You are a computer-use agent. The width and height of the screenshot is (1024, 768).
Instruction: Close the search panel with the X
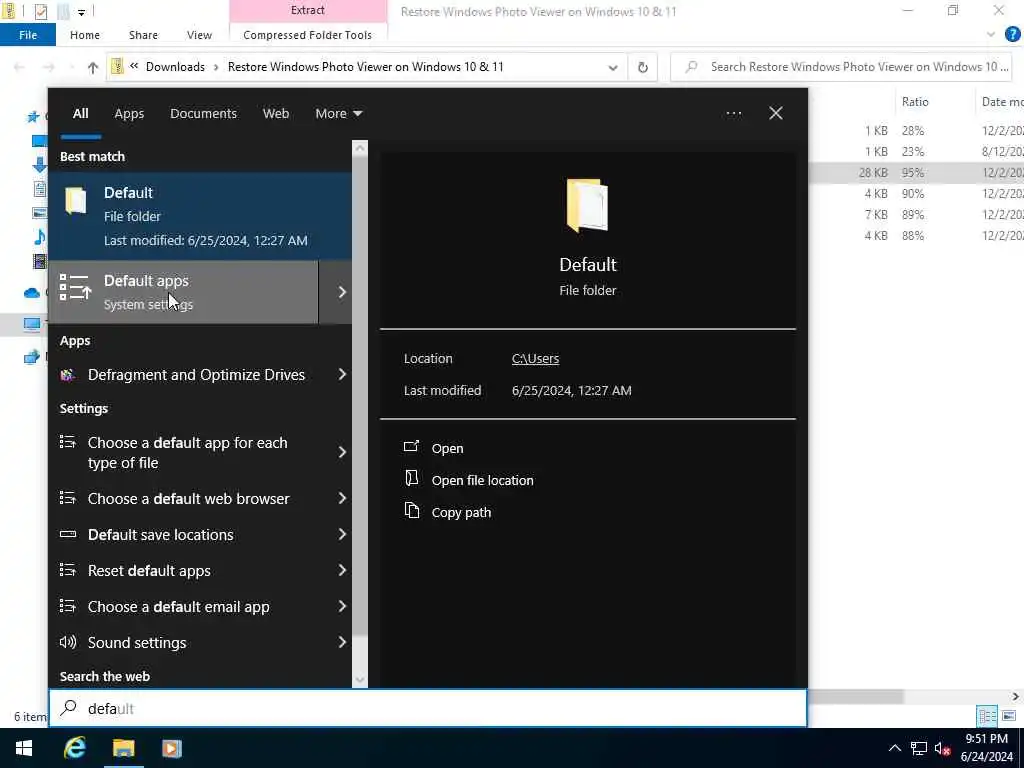776,114
